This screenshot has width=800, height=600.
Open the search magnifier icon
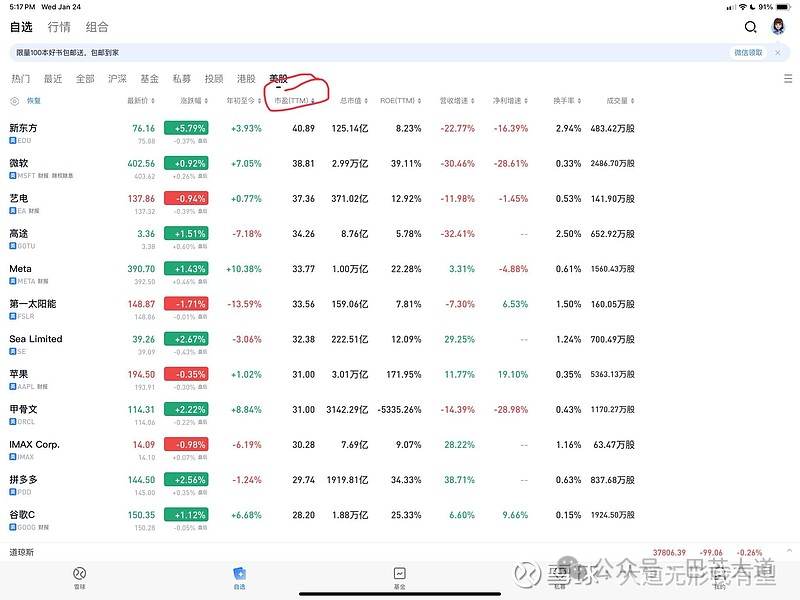tap(750, 27)
